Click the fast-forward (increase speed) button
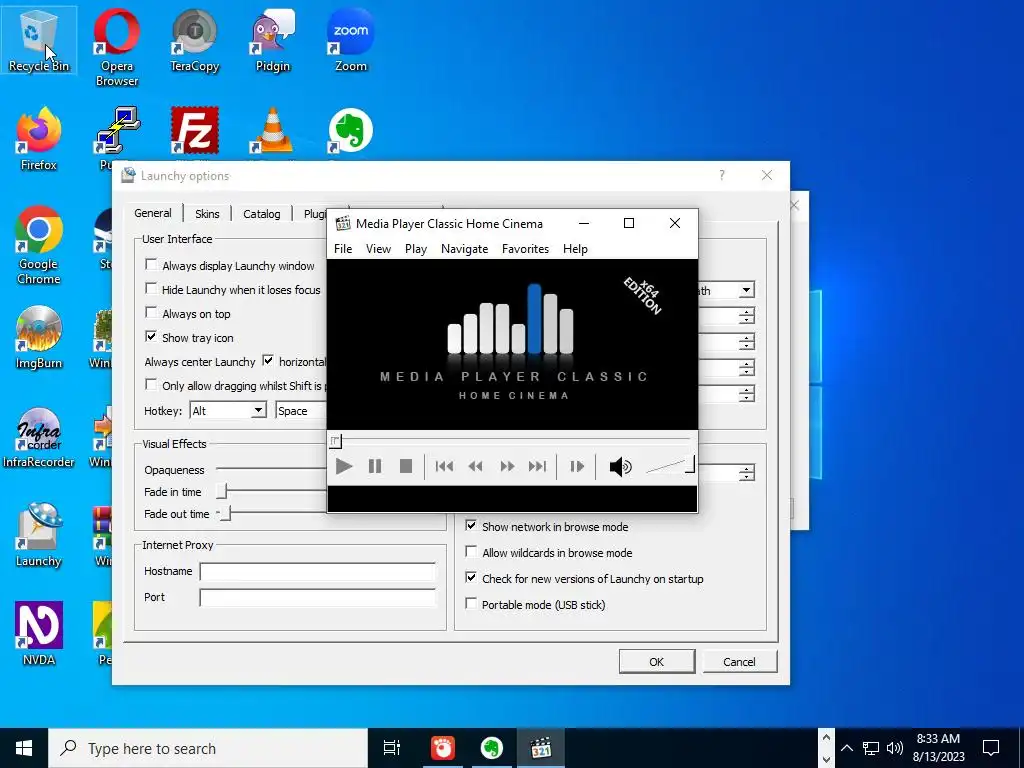Image resolution: width=1024 pixels, height=768 pixels. pyautogui.click(x=507, y=466)
